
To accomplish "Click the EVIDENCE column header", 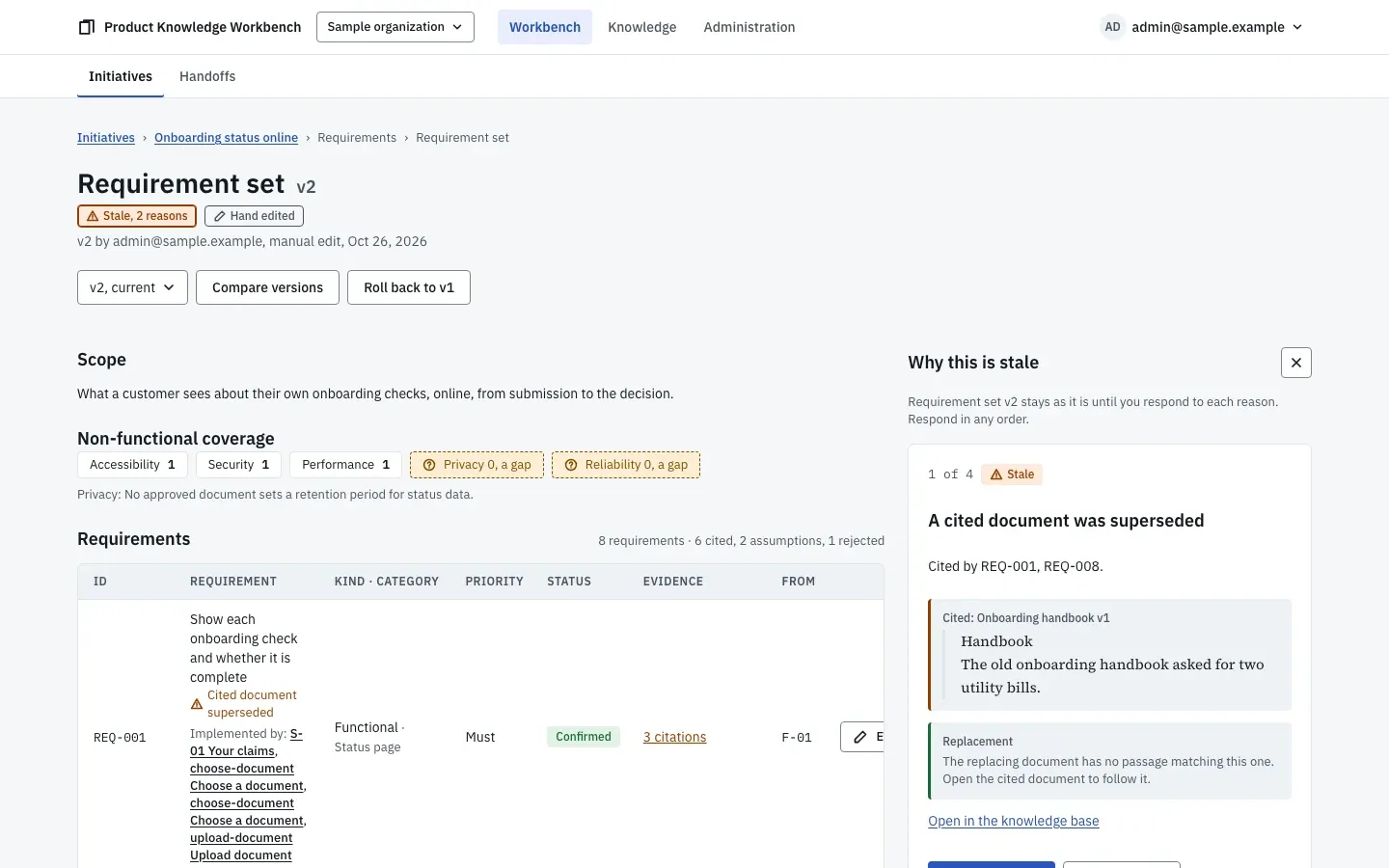I will click(673, 582).
